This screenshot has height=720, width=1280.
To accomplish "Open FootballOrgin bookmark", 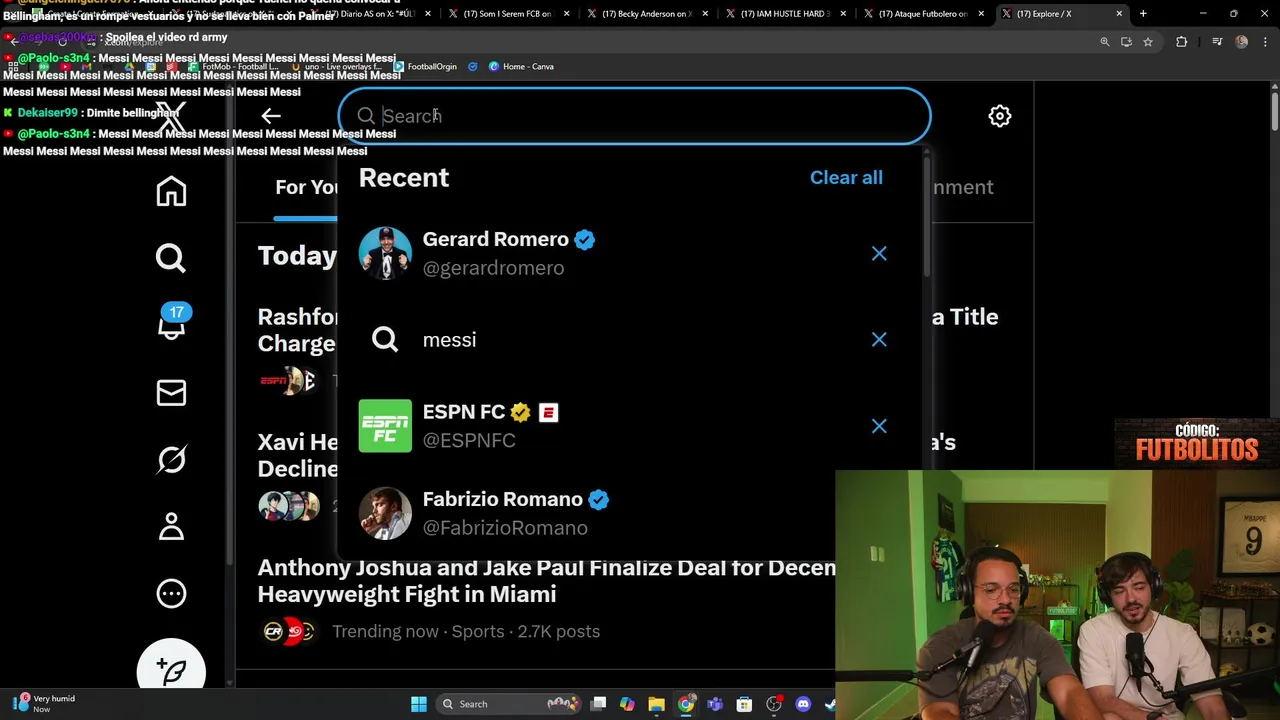I will point(425,66).
